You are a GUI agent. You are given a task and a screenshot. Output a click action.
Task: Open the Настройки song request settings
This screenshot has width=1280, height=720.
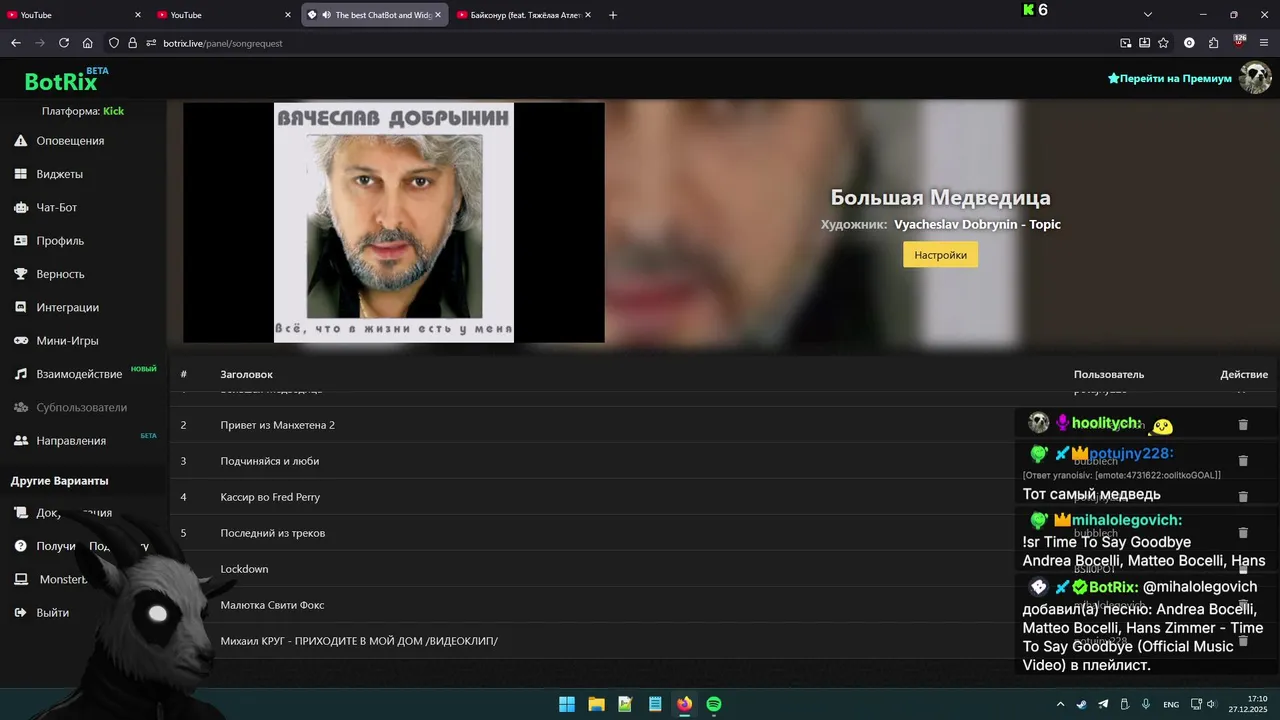click(940, 255)
